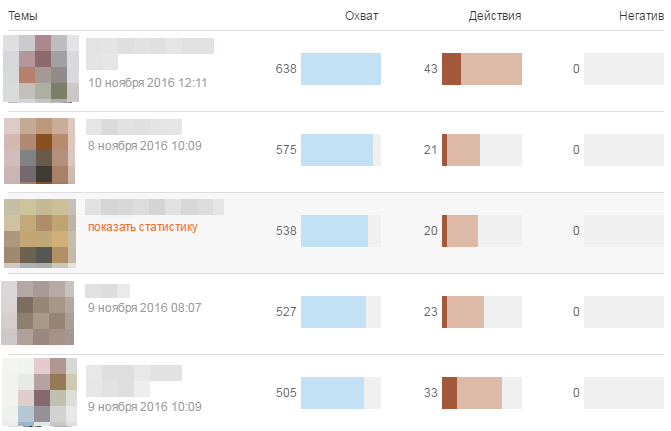
Task: Sort the table by Охват column header
Action: (361, 16)
